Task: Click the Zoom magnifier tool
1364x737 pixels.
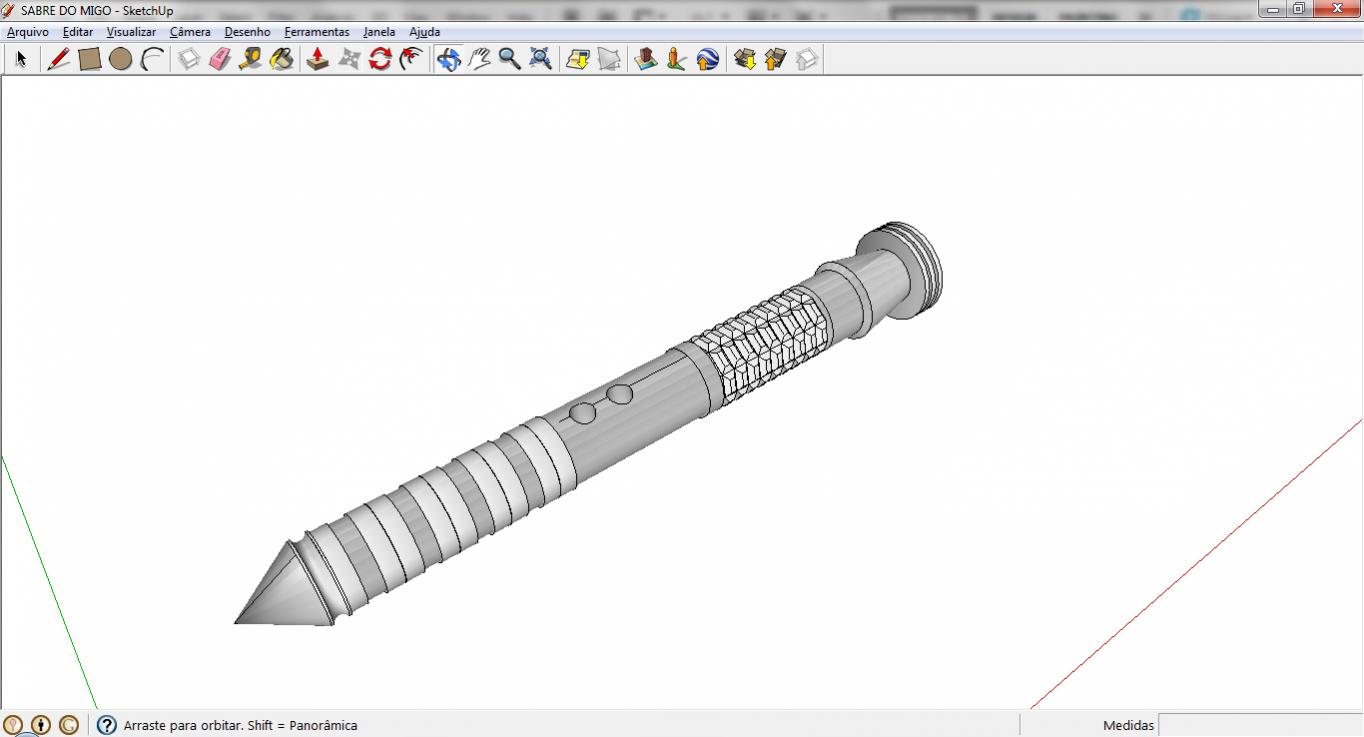Action: click(510, 60)
